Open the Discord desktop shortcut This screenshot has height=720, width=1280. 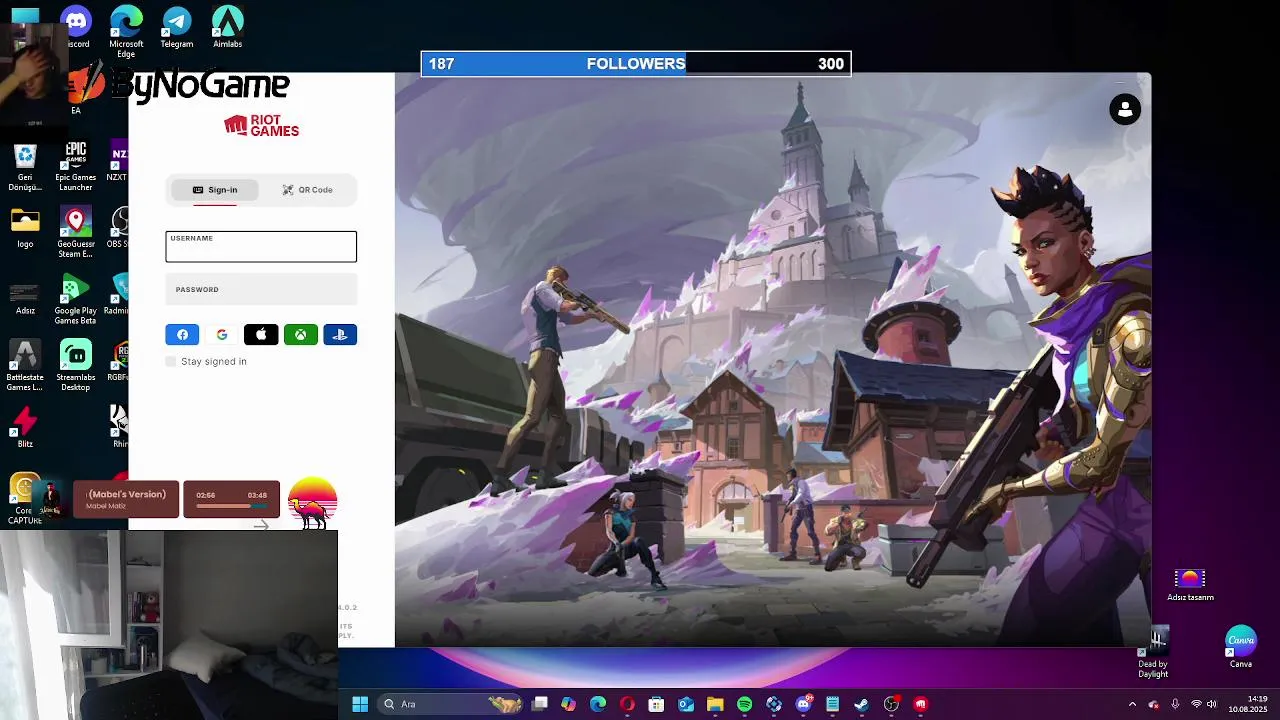click(76, 27)
